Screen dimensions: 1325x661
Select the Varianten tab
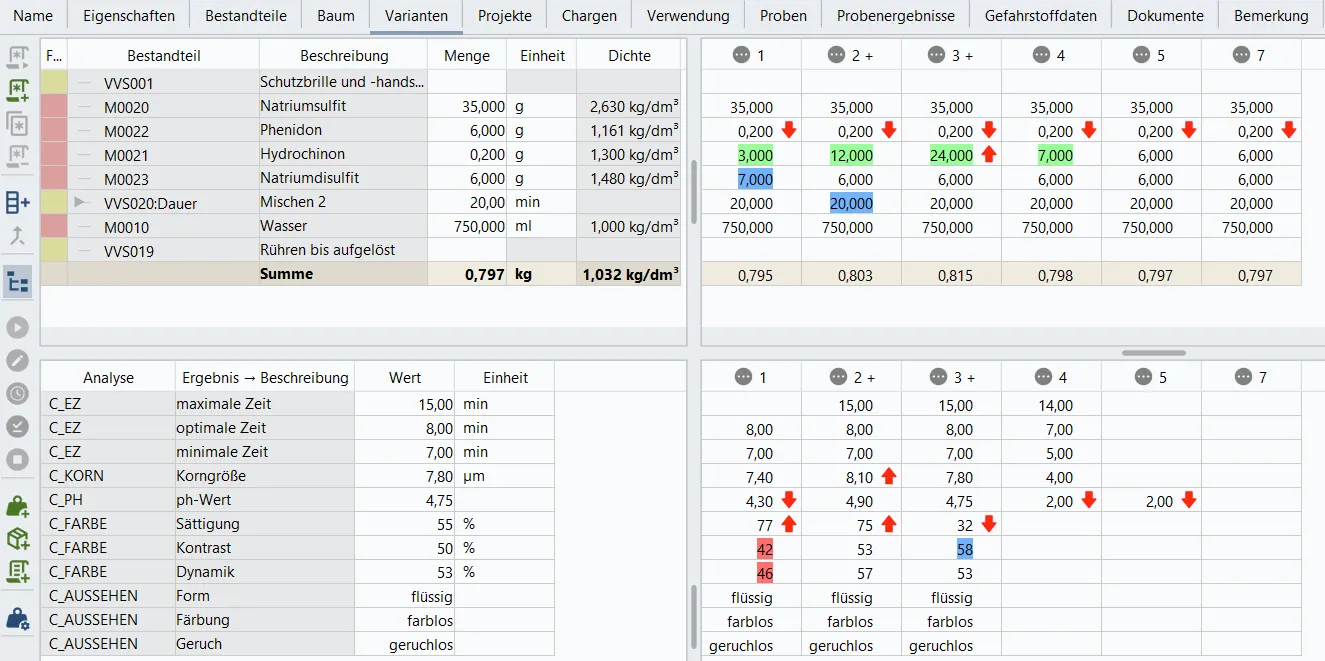(416, 15)
